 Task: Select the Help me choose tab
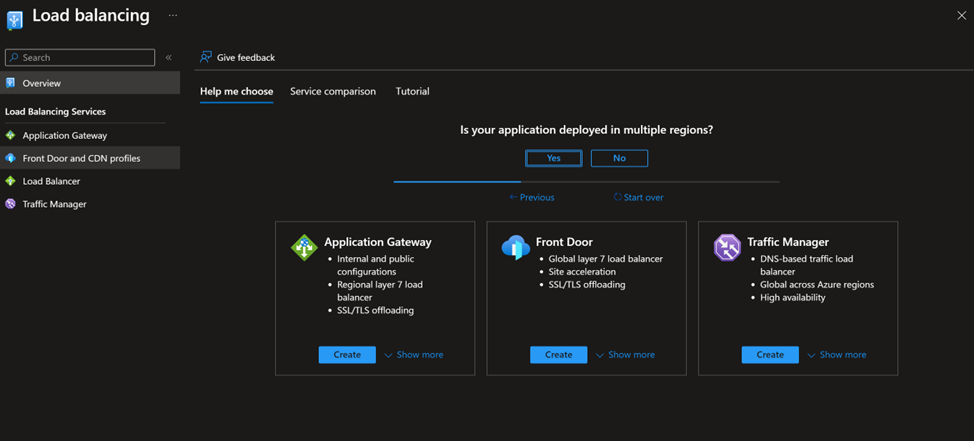(x=237, y=91)
